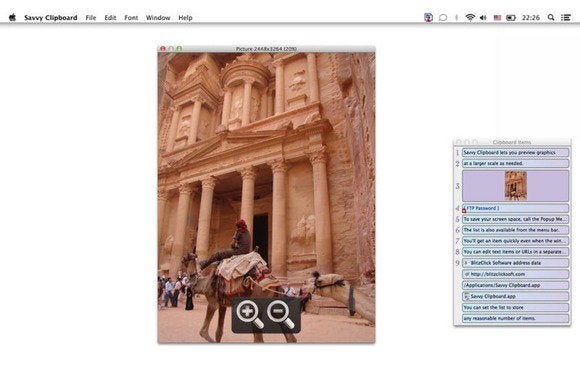Open the Apple menu
Viewport: 580px width, 388px height.
coord(12,17)
